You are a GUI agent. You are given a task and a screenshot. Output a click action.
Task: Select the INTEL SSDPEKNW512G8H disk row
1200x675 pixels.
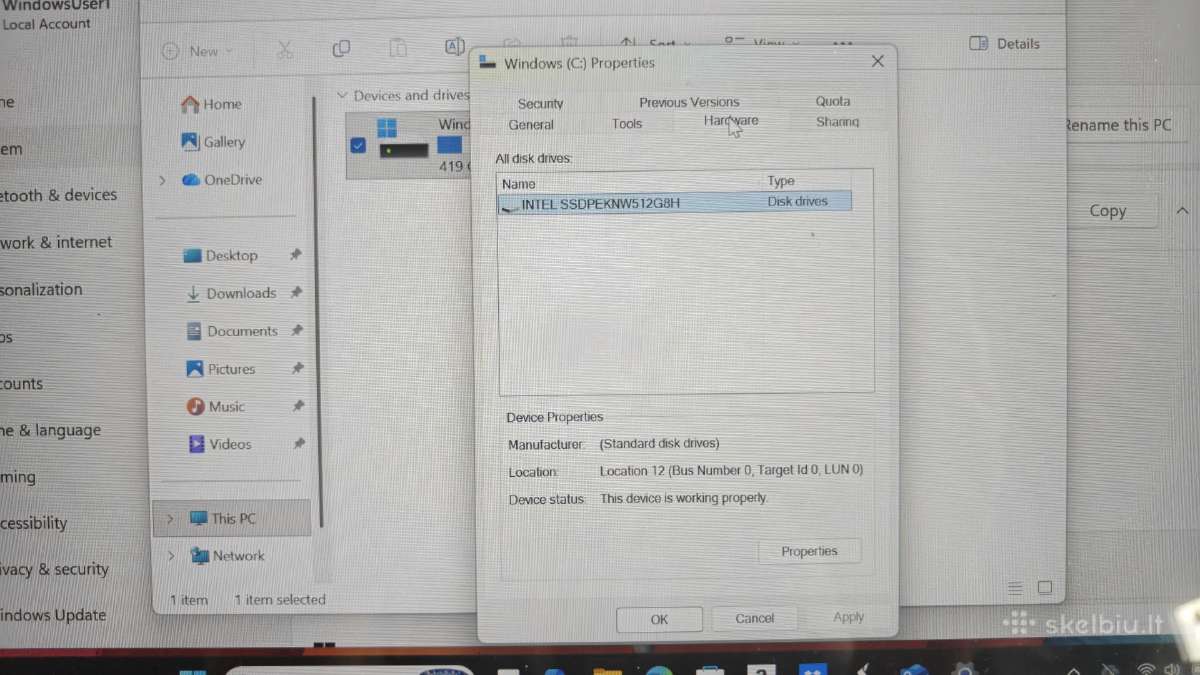point(675,203)
